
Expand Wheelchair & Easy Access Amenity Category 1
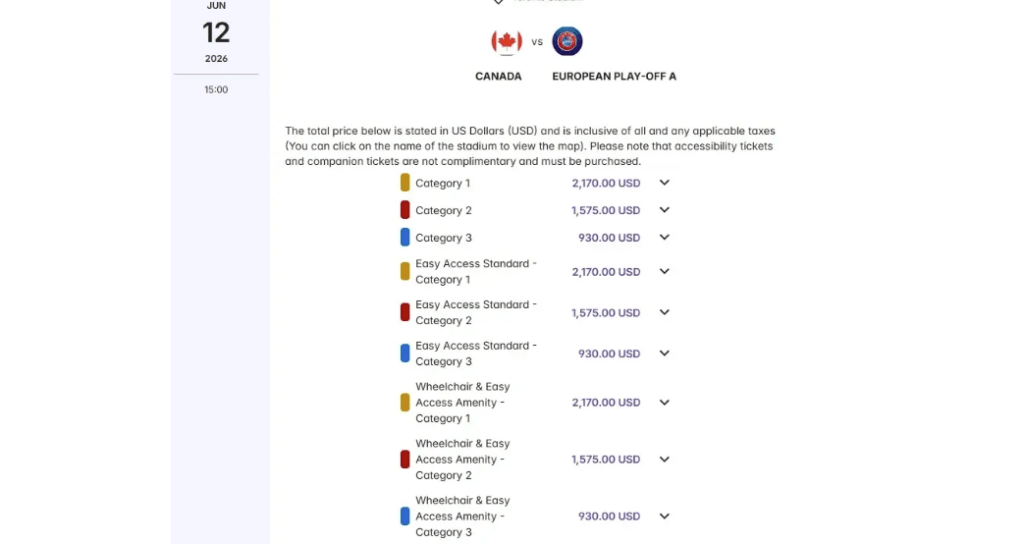coord(664,402)
